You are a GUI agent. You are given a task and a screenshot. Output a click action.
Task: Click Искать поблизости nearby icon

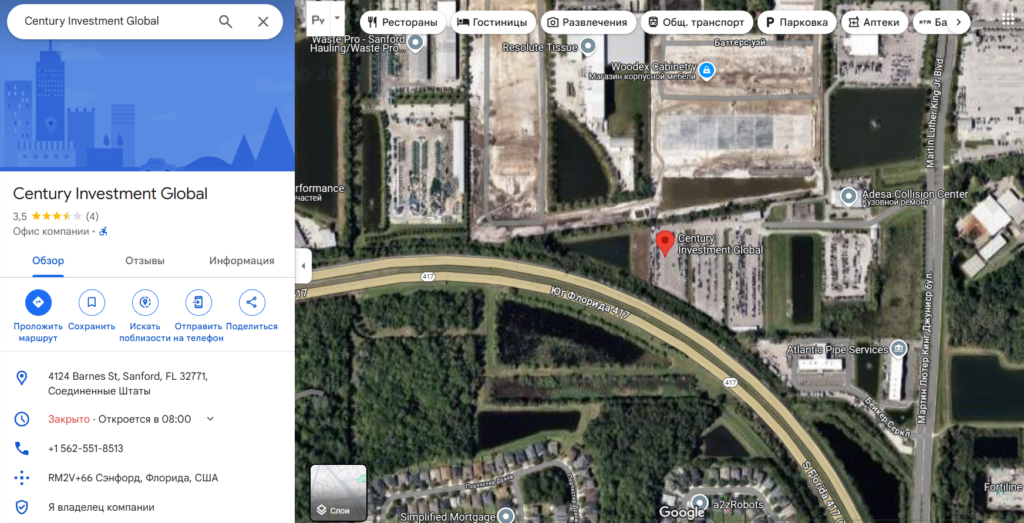coord(145,302)
